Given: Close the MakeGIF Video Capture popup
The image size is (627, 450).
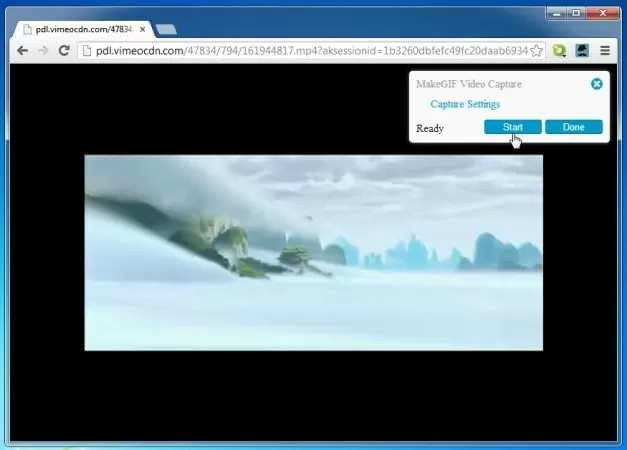Looking at the screenshot, I should (597, 84).
